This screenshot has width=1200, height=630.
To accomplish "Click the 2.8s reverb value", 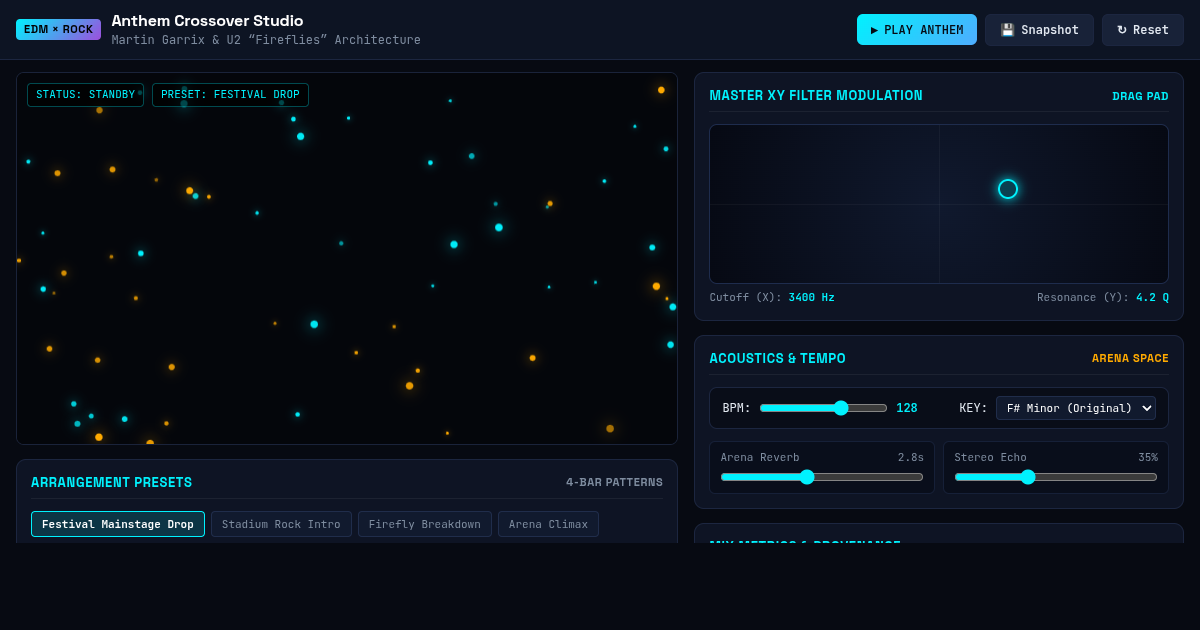I will click(x=911, y=458).
